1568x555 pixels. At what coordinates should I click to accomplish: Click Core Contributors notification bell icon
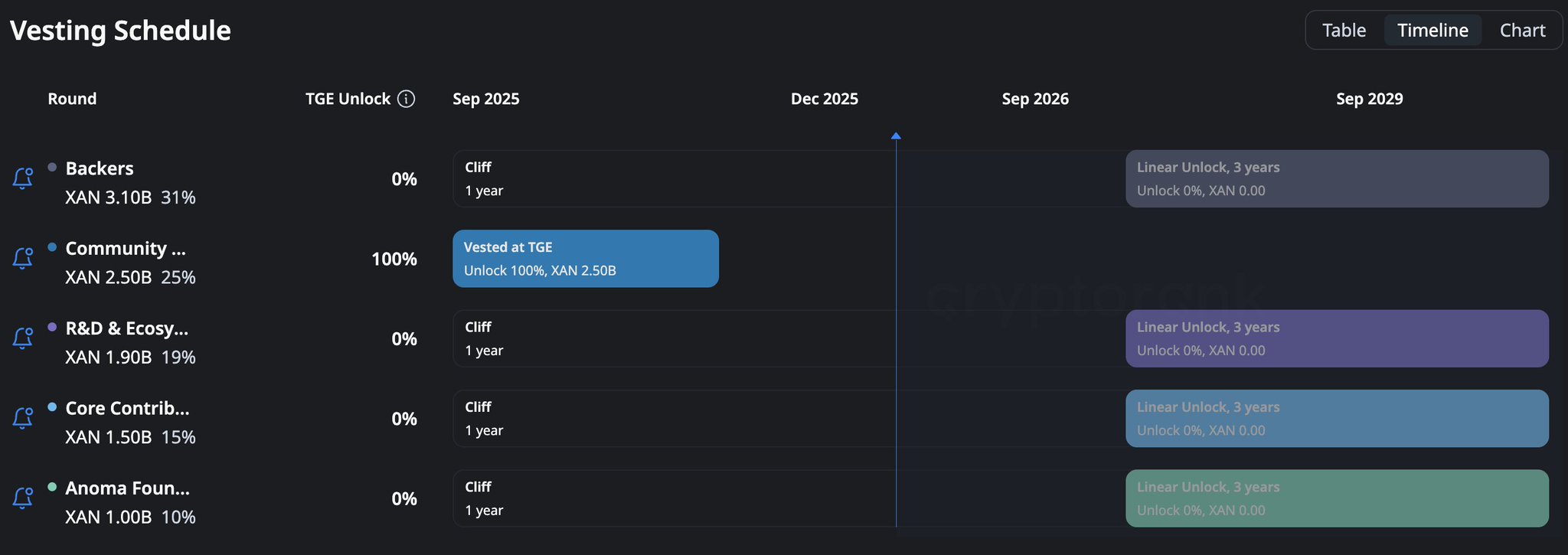tap(22, 418)
